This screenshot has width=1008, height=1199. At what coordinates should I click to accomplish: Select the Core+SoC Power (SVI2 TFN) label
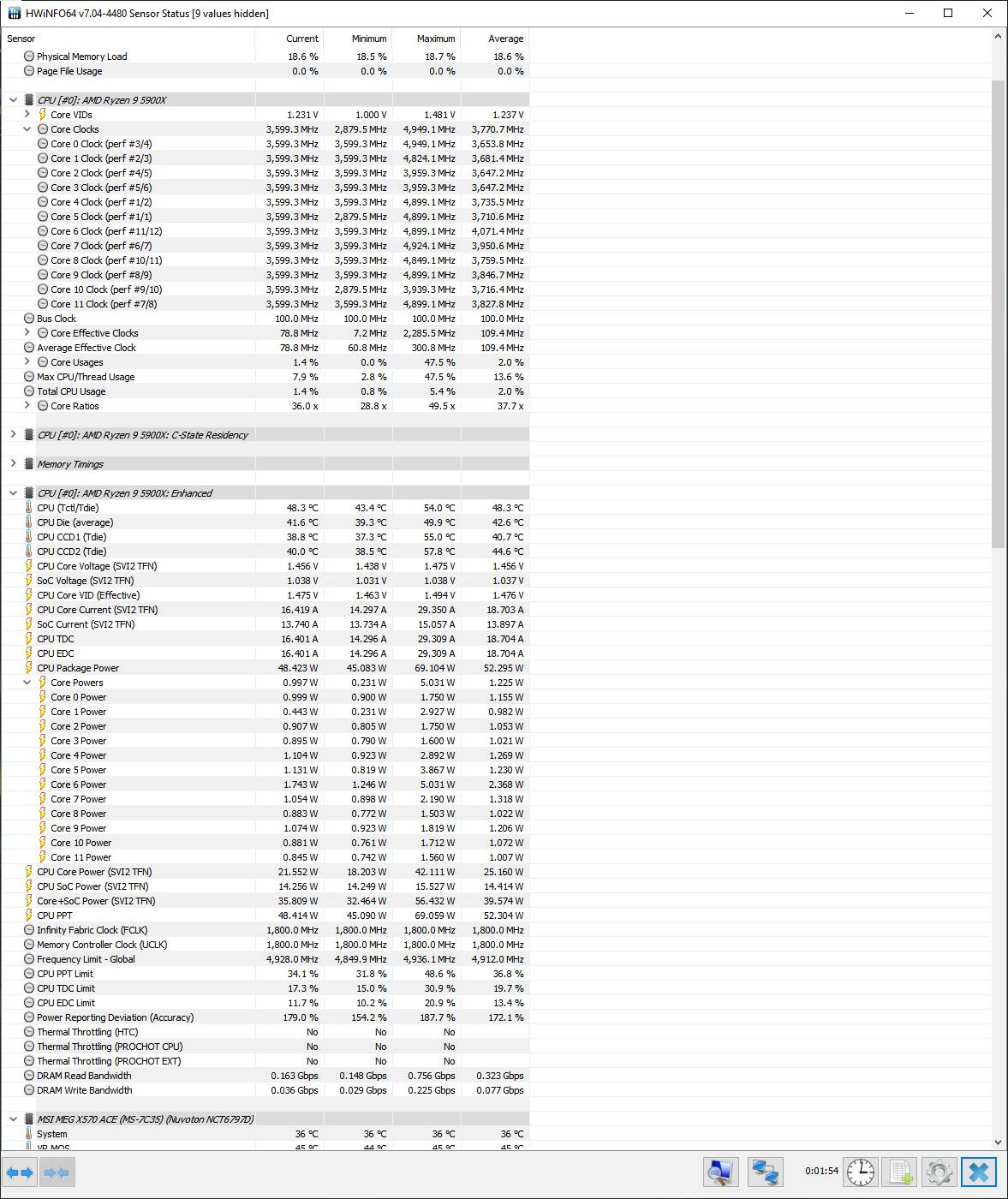(x=96, y=901)
